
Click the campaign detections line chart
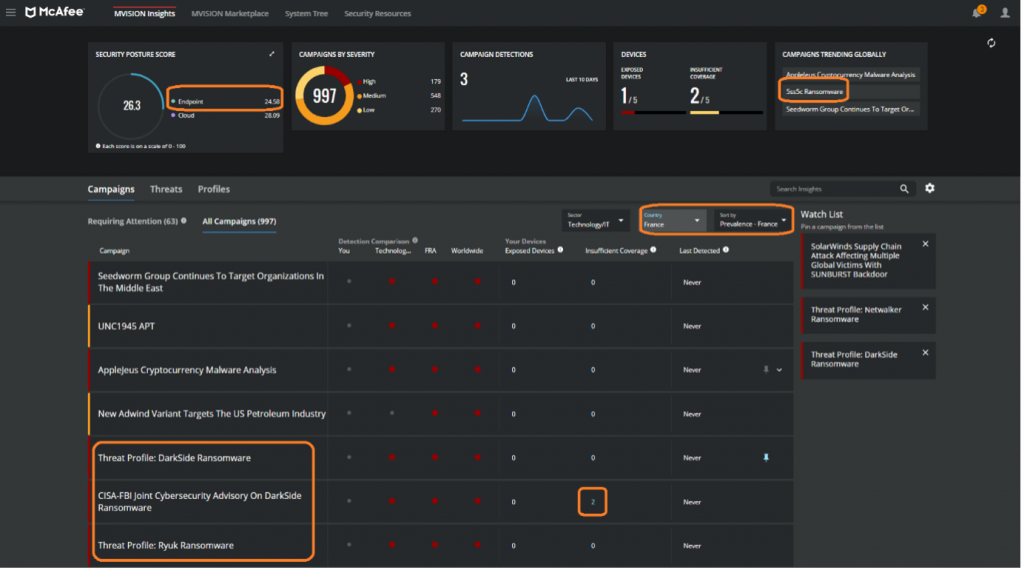tap(528, 108)
